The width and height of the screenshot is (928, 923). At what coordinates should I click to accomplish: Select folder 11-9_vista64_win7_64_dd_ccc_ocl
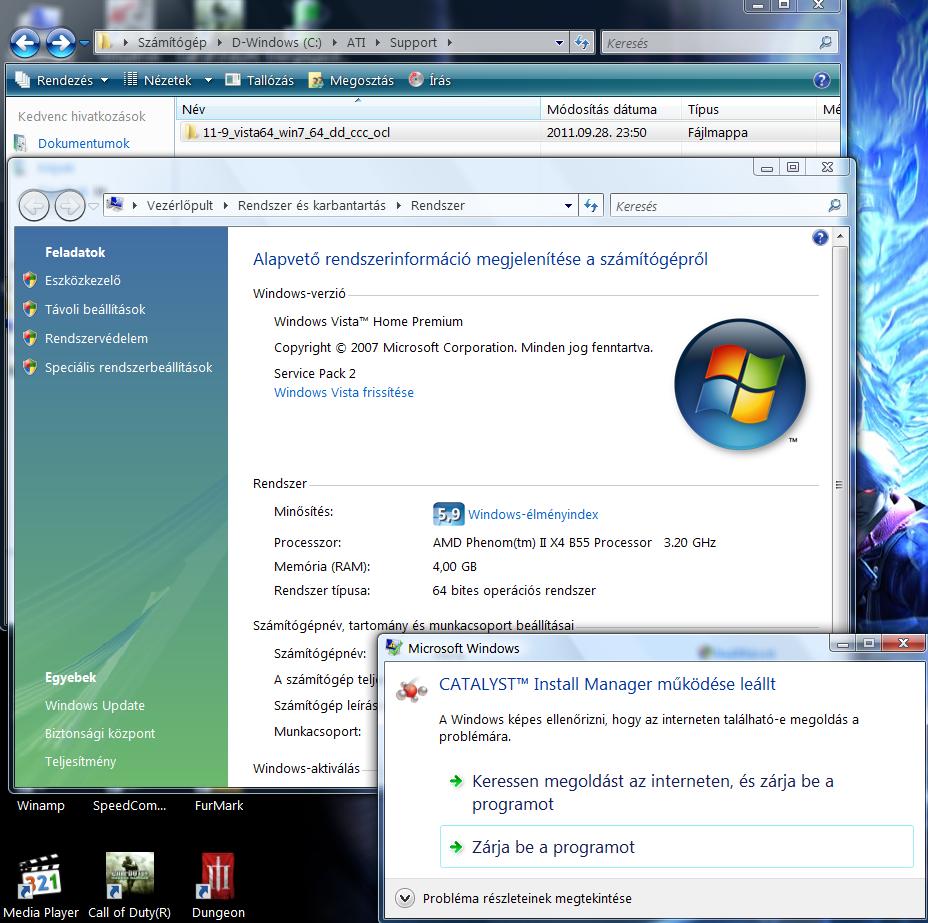(x=287, y=133)
